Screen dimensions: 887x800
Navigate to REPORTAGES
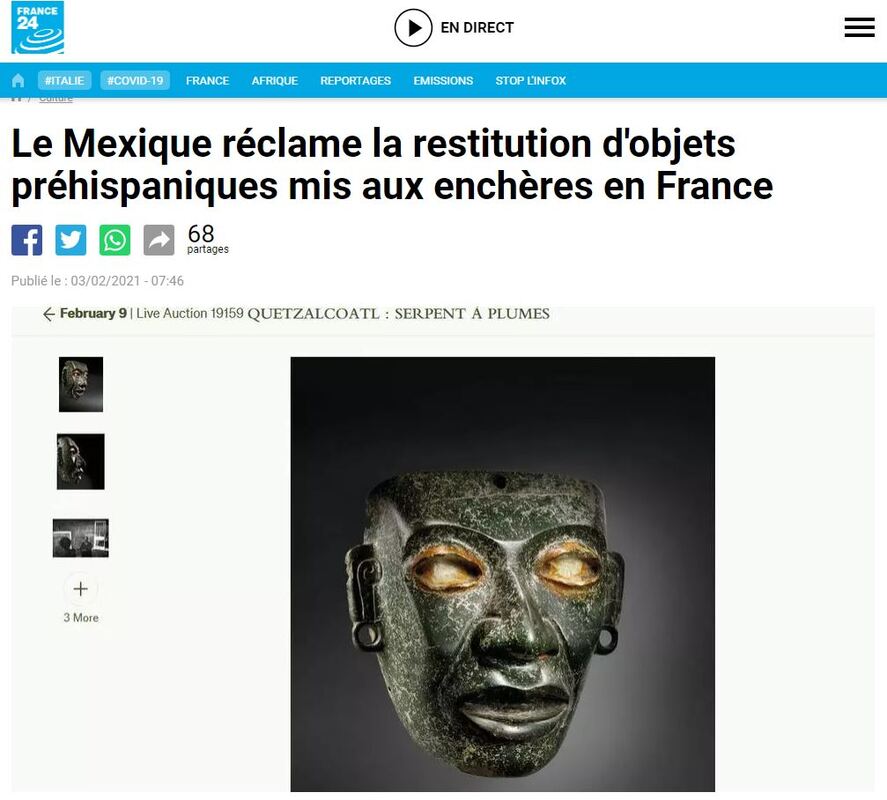click(x=356, y=80)
